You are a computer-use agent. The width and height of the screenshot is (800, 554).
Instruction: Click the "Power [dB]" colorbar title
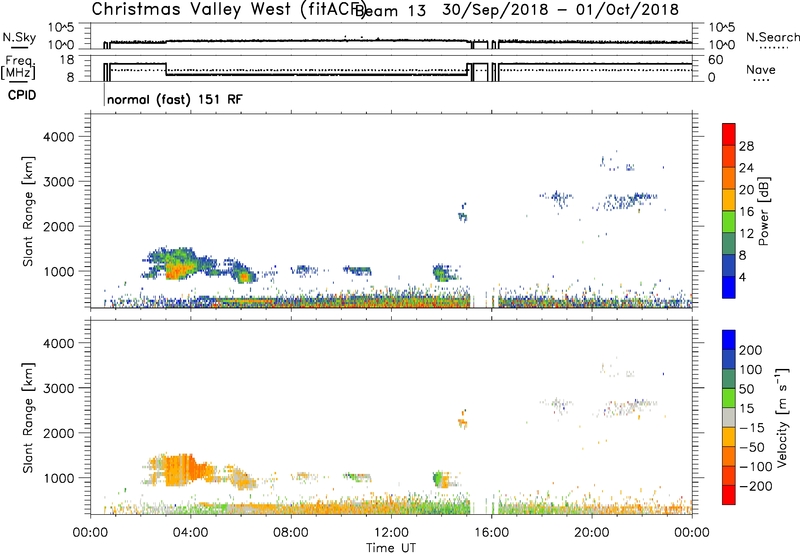[763, 211]
